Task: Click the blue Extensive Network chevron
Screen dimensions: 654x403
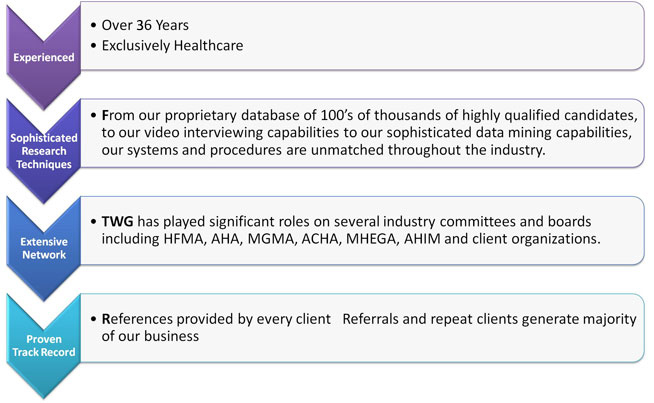Action: click(x=44, y=248)
